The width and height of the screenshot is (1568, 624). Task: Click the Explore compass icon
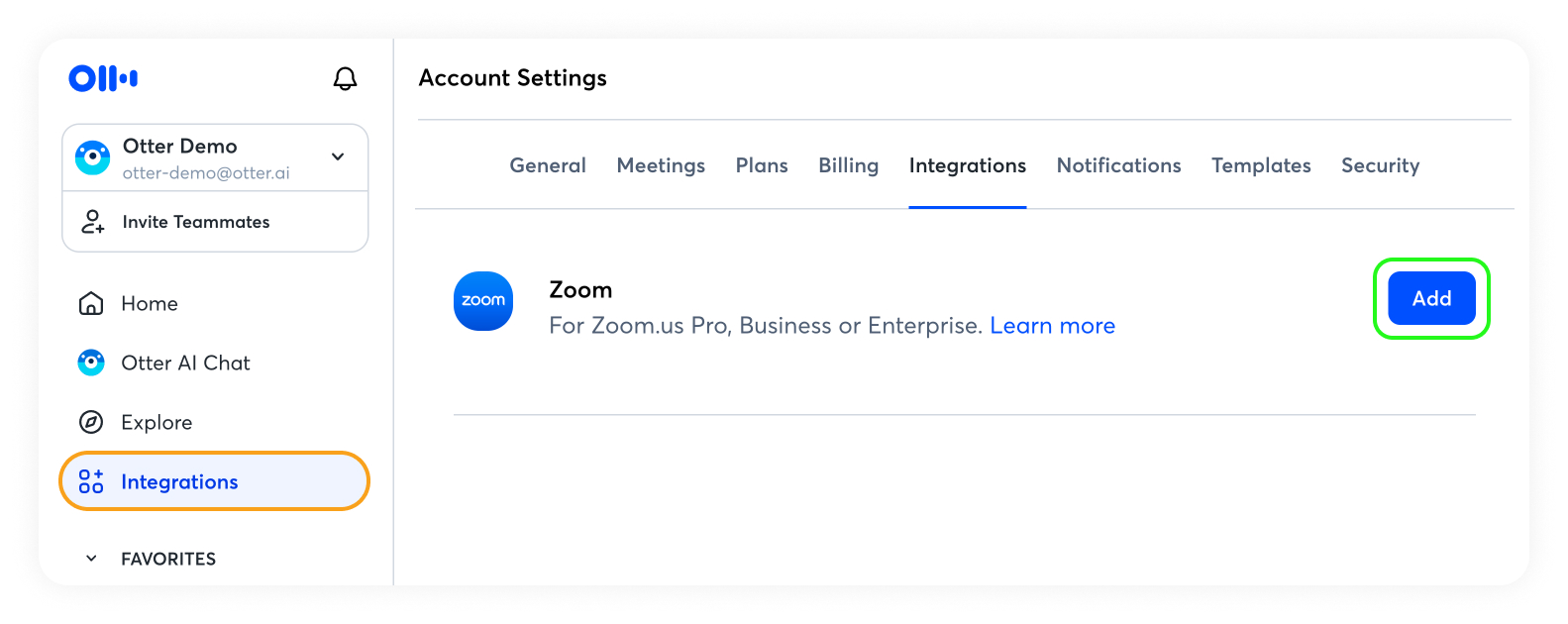pos(91,423)
